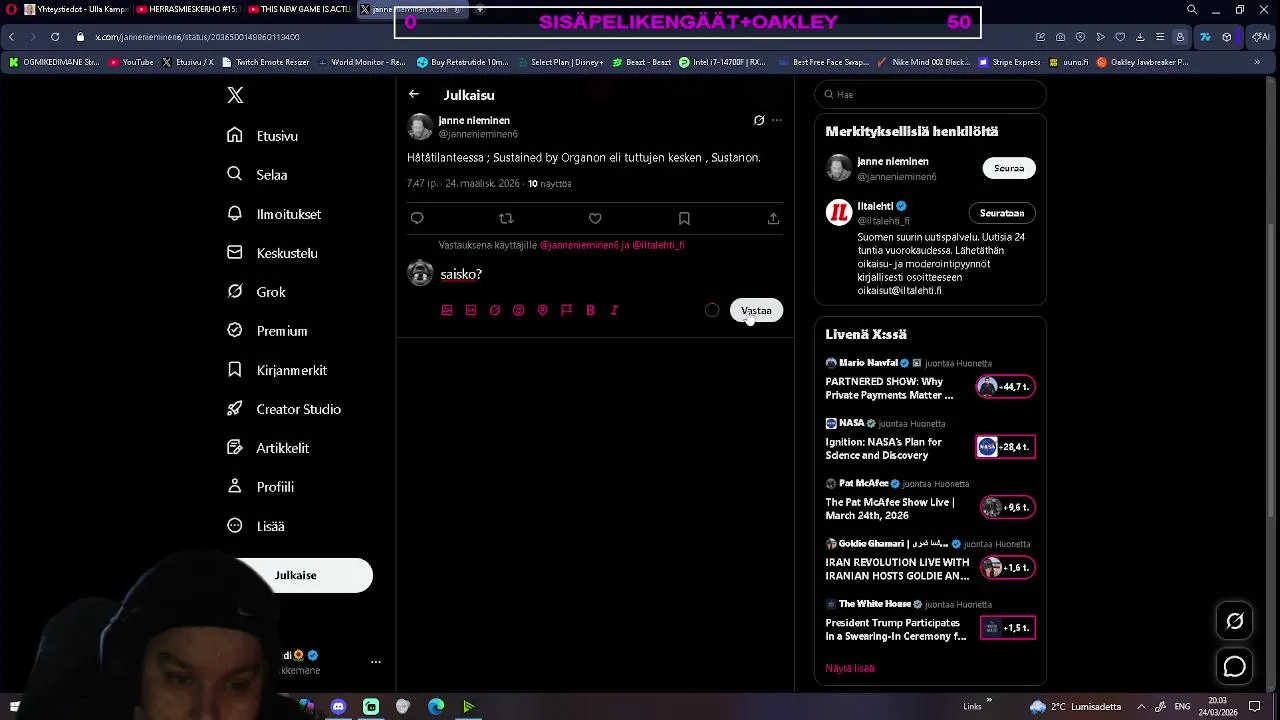Screen dimensions: 1280x720
Task: Open Twitch Emote Resizer bookmark
Action: click(265, 62)
